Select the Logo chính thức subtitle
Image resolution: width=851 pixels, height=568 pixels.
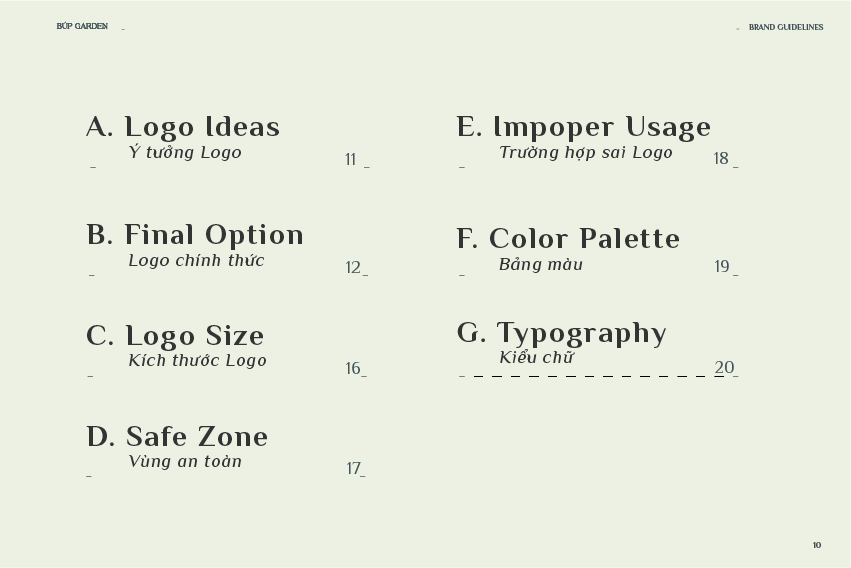196,260
